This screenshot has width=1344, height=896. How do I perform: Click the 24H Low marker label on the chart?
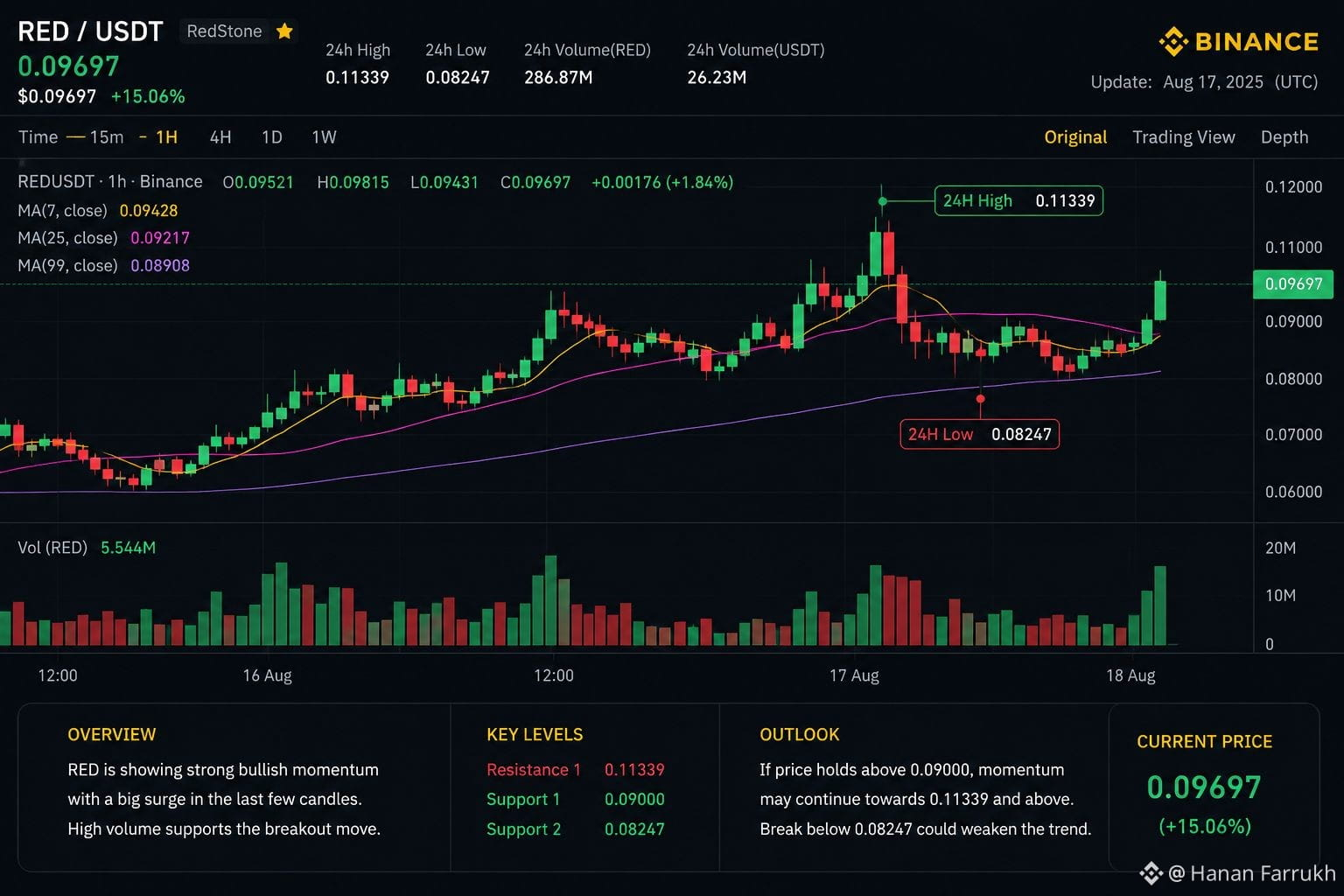[x=979, y=434]
